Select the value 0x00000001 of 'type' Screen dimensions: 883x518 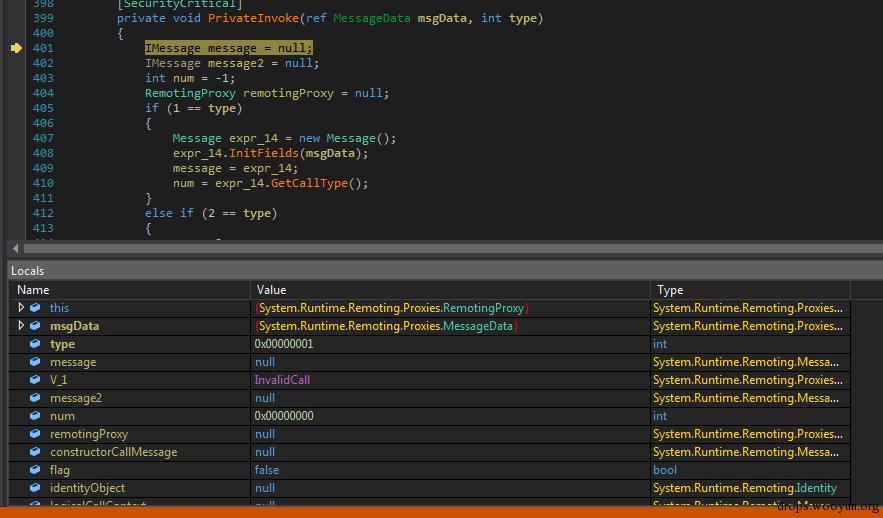click(x=284, y=344)
